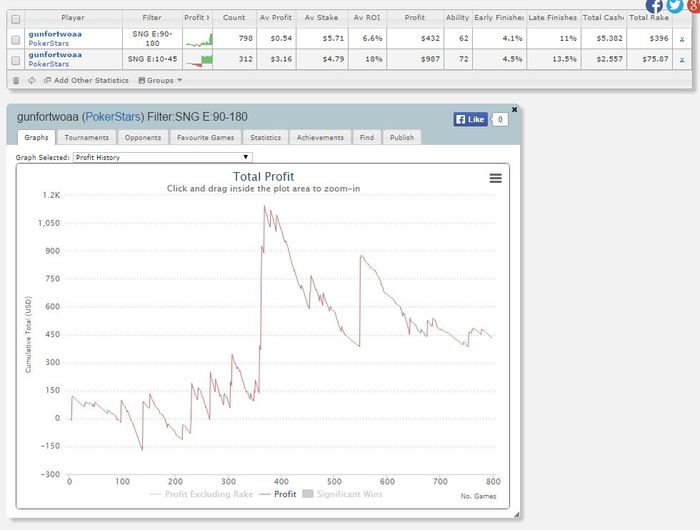
Task: Click the trash icon below the table
Action: coord(16,80)
